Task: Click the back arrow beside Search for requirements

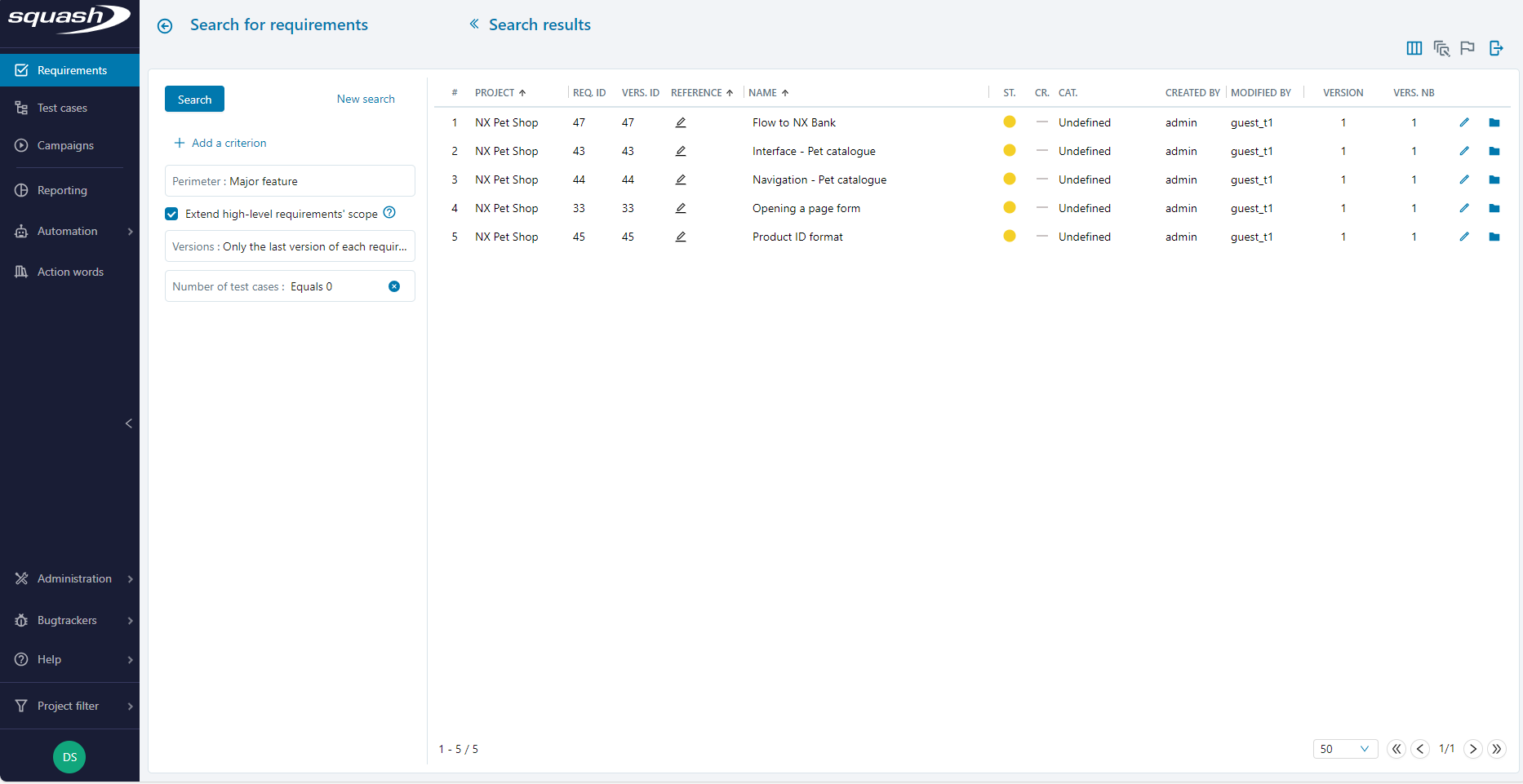Action: [x=165, y=26]
